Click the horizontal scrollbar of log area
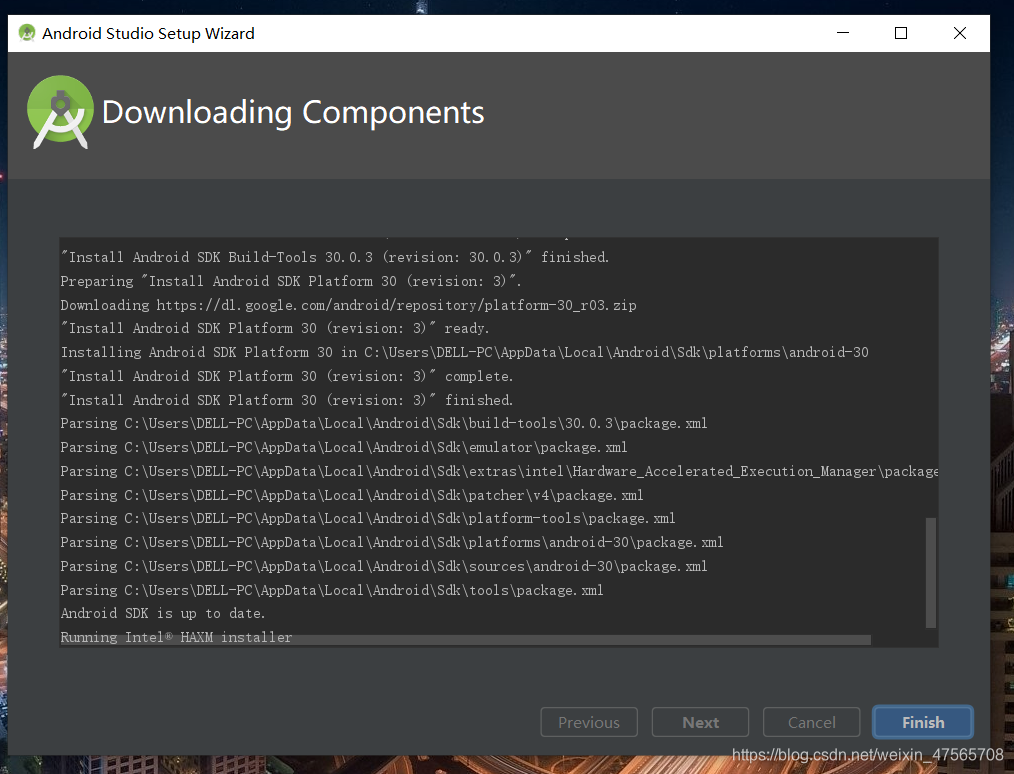 [x=466, y=640]
